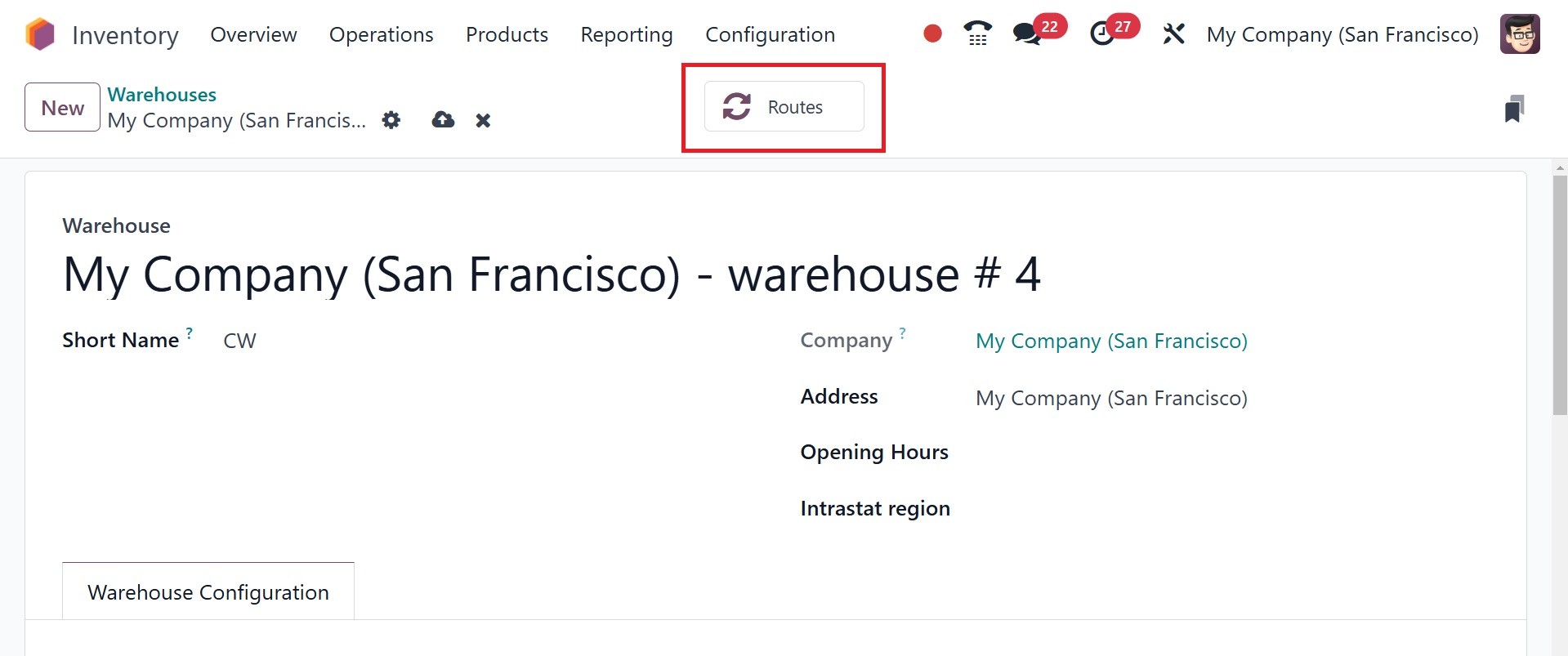Click the Short Name field CW

240,341
